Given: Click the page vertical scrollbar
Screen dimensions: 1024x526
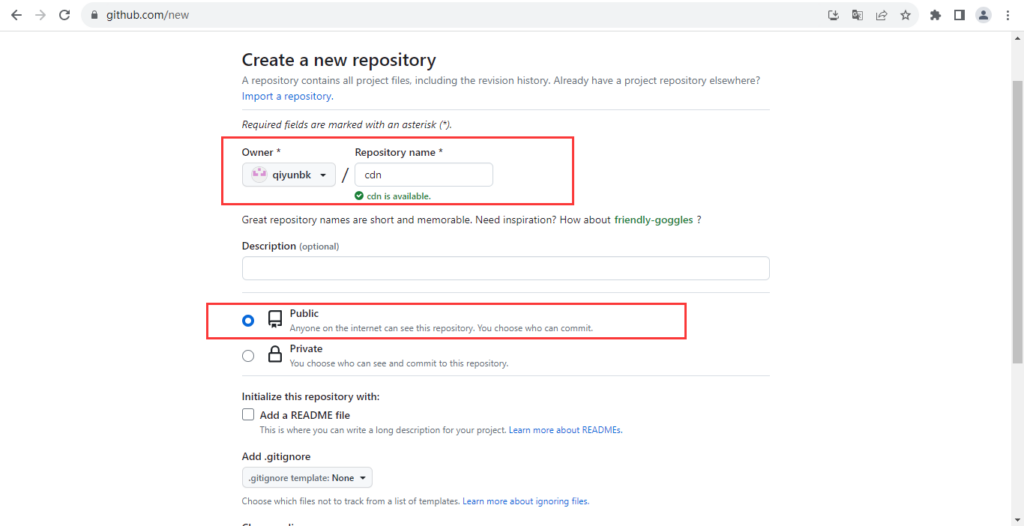Looking at the screenshot, I should [x=1017, y=221].
